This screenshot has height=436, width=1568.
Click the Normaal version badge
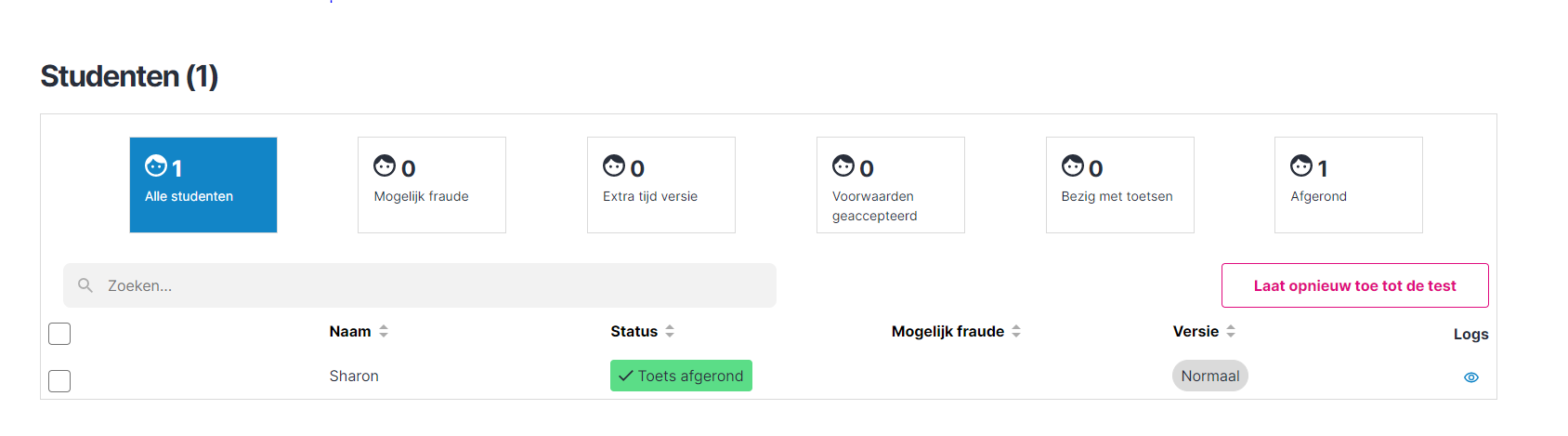[x=1210, y=376]
